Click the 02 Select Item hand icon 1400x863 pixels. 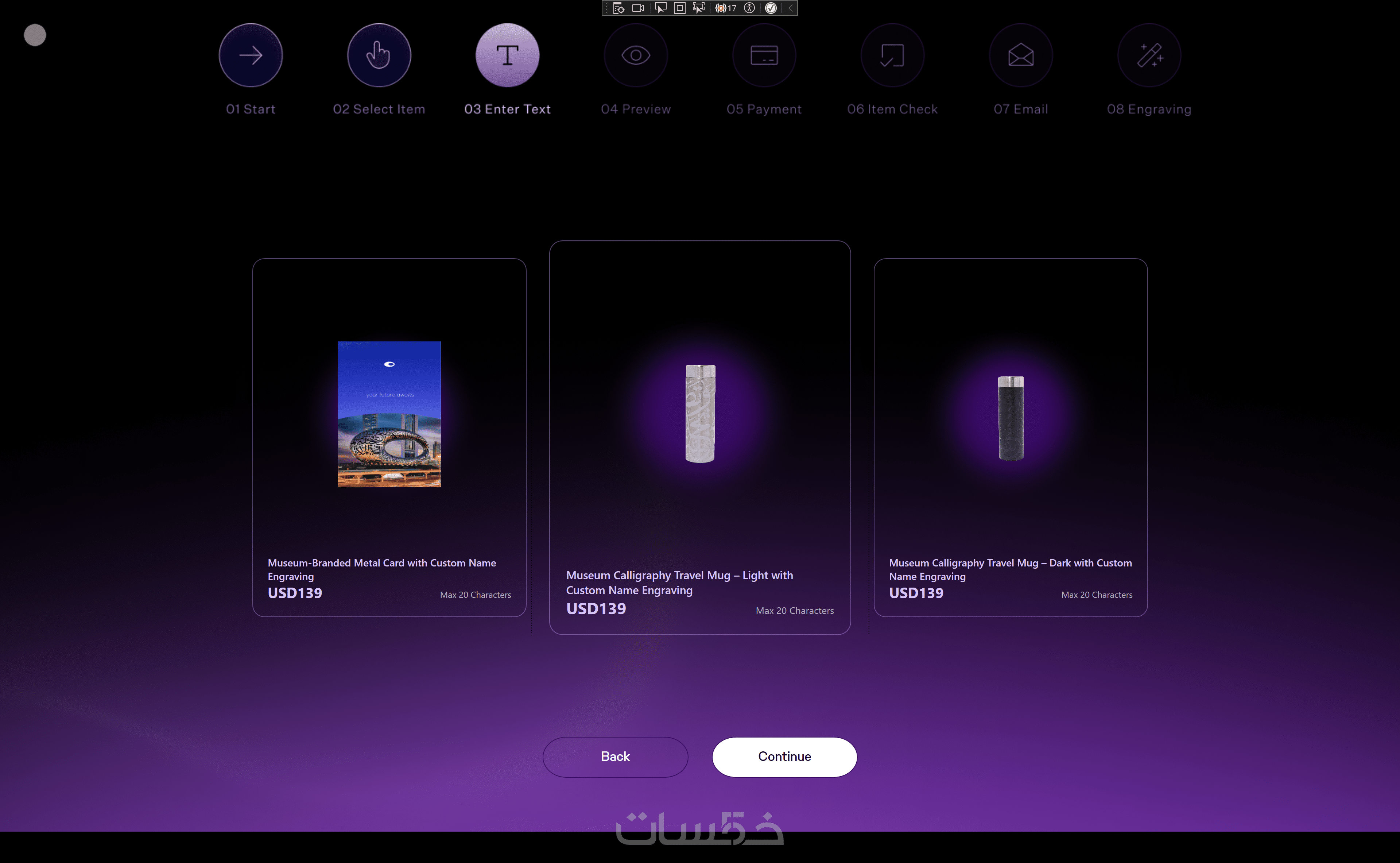(379, 55)
